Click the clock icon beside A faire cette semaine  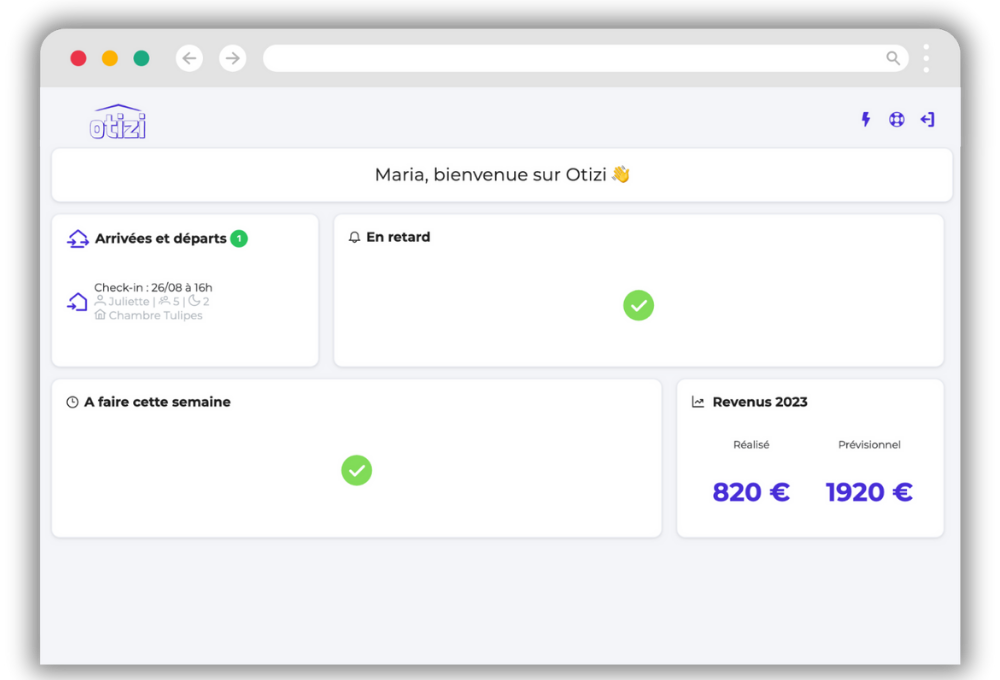tap(73, 402)
